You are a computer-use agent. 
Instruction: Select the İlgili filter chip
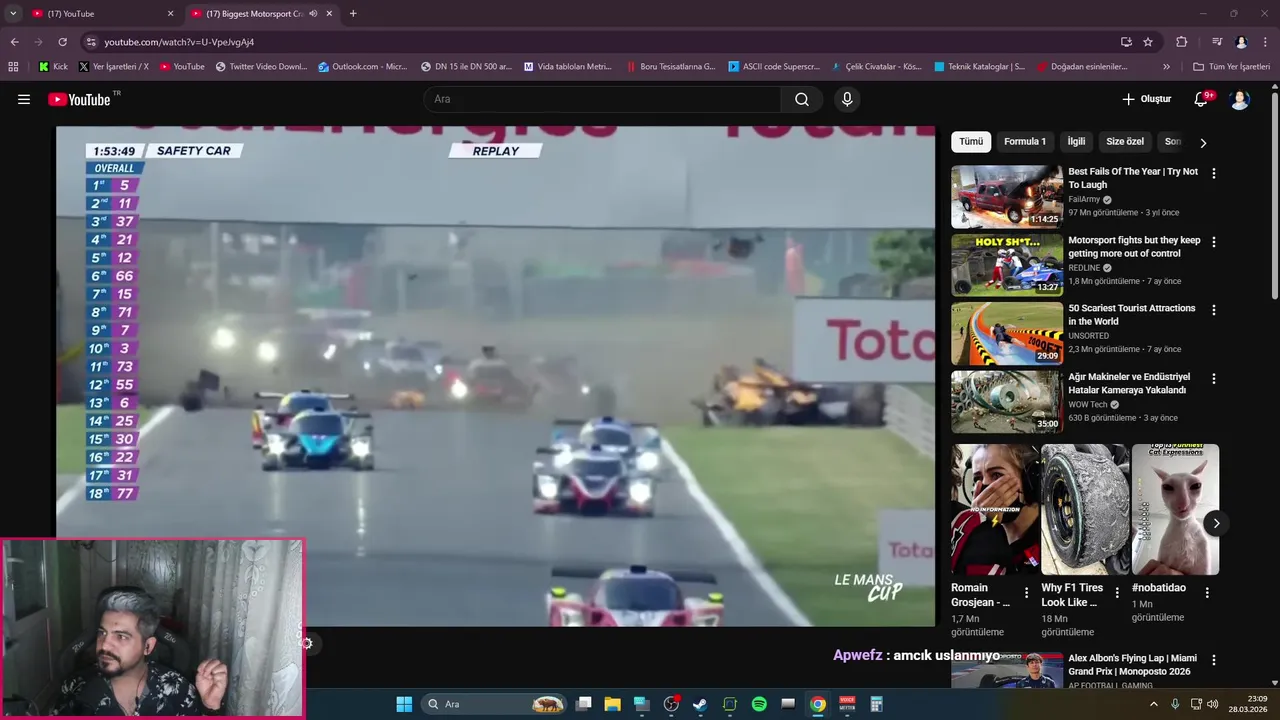1076,141
